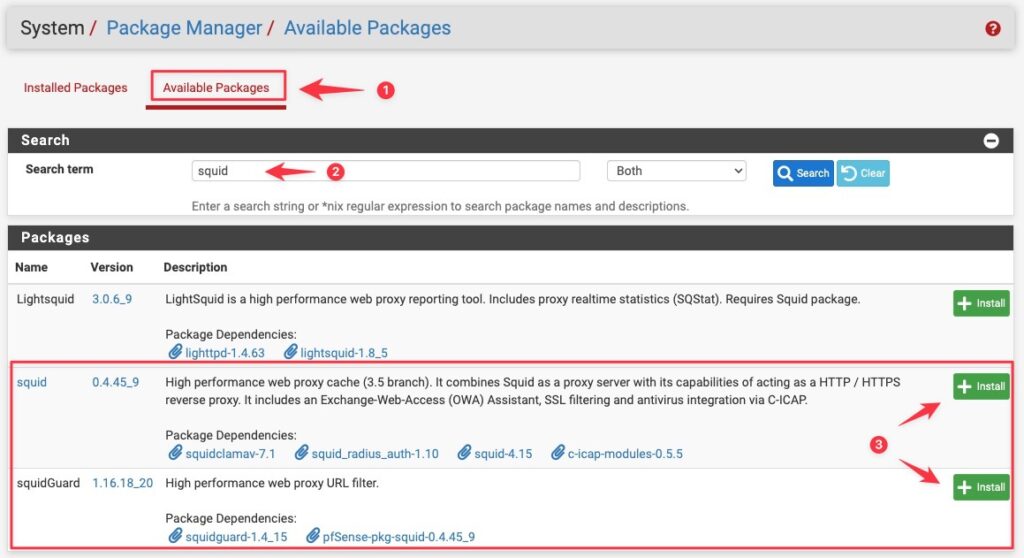Screen dimensions: 1024x558
Task: Click the Packages panel heading
Action: pos(55,237)
